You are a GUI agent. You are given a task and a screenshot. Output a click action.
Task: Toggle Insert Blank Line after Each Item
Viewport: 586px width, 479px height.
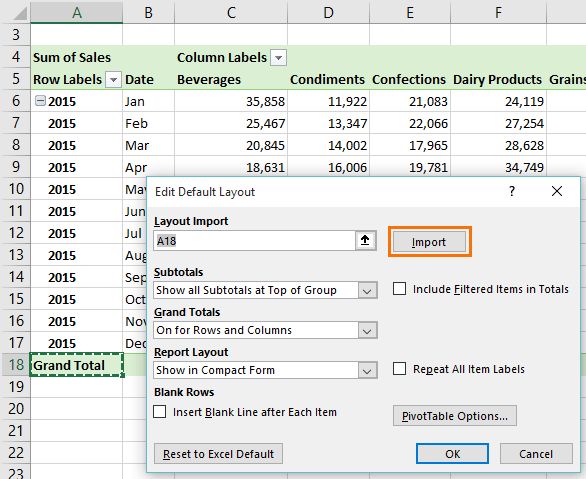160,412
